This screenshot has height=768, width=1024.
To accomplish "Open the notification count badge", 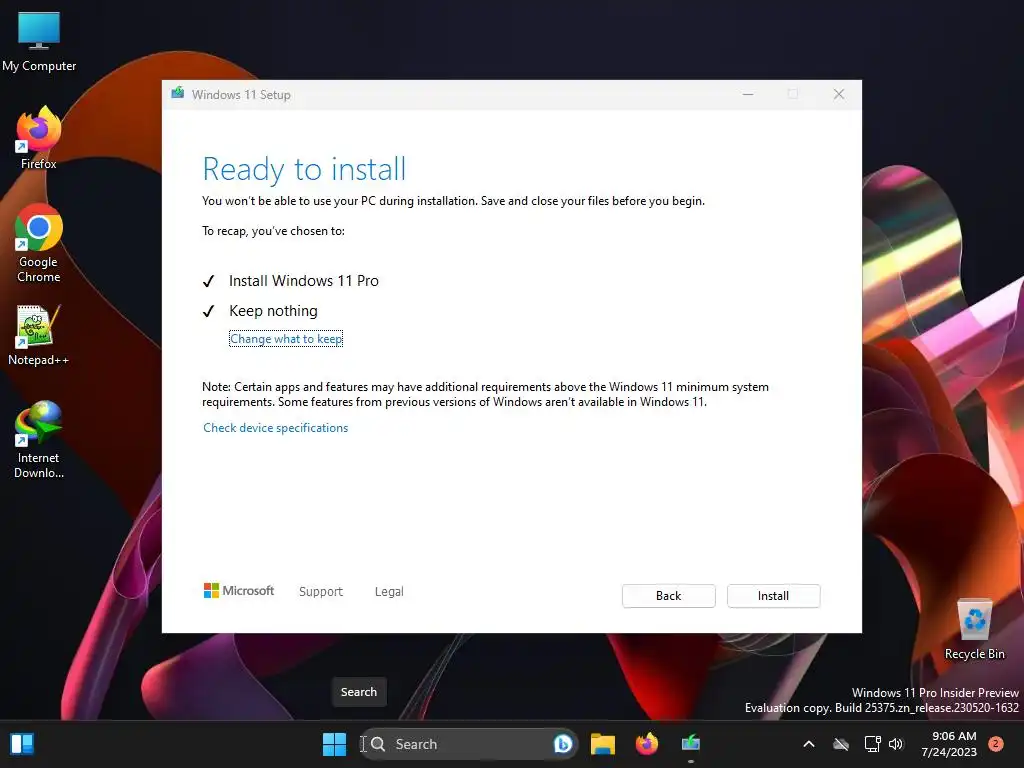I will click(x=996, y=744).
